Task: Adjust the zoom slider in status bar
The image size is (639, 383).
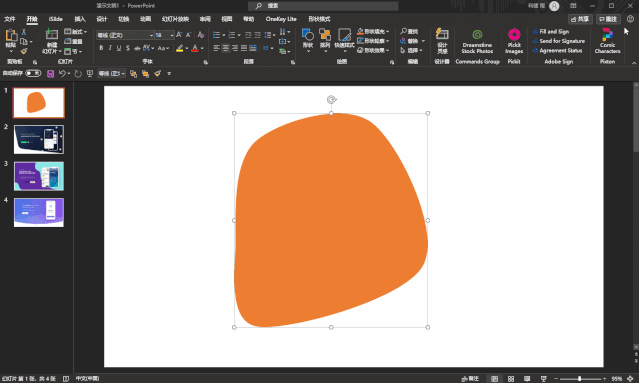Action: tap(580, 379)
